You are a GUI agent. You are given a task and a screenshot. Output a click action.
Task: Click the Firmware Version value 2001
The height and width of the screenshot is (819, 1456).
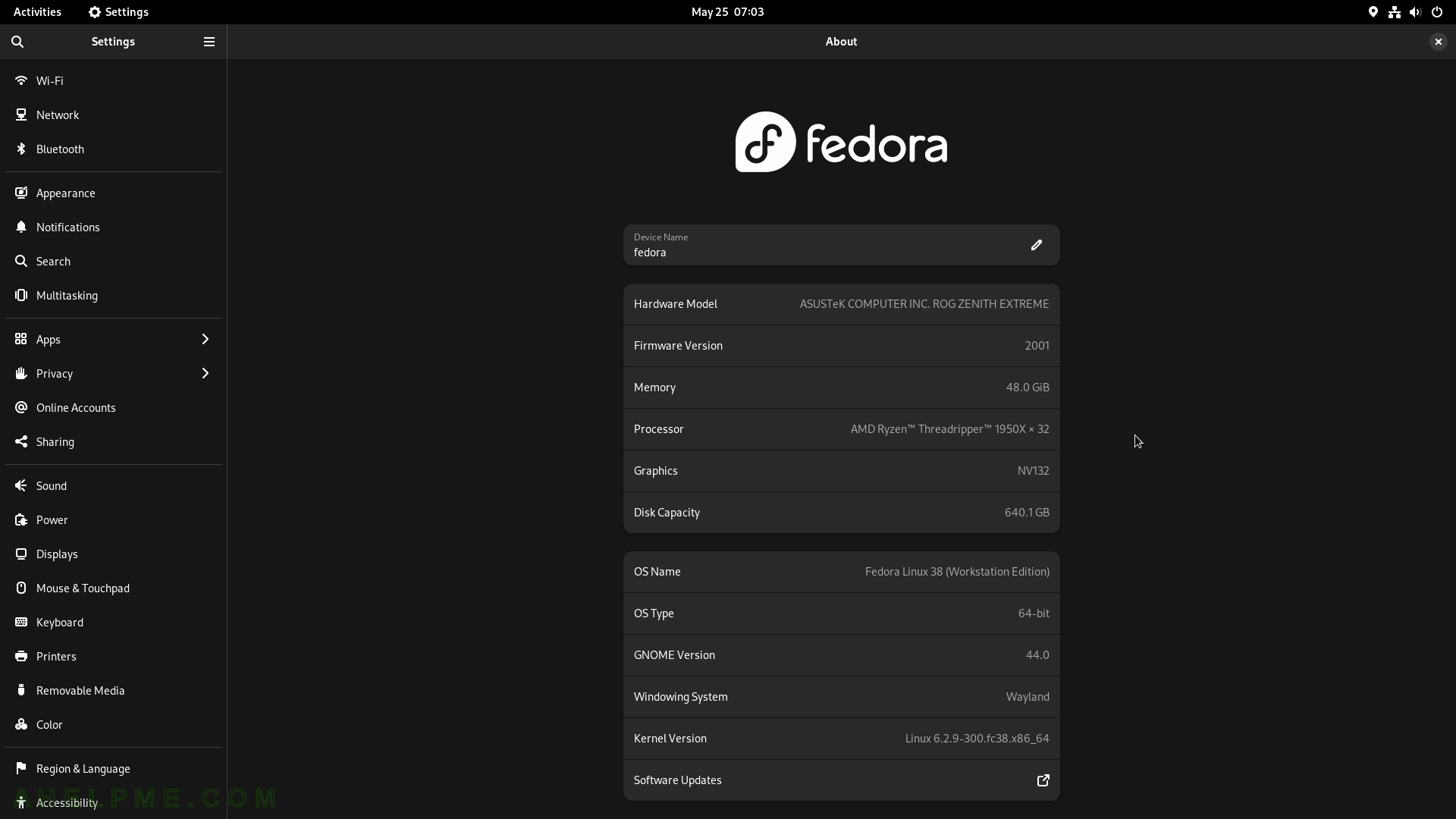[1037, 346]
